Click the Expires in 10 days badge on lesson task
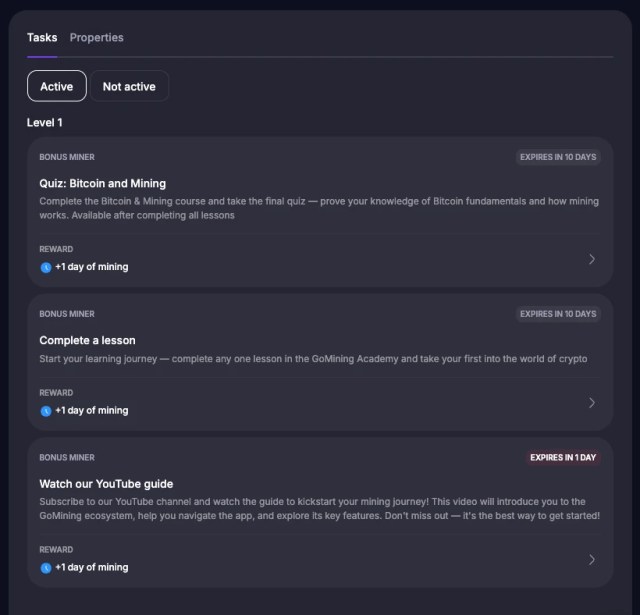640x615 pixels. click(x=558, y=314)
